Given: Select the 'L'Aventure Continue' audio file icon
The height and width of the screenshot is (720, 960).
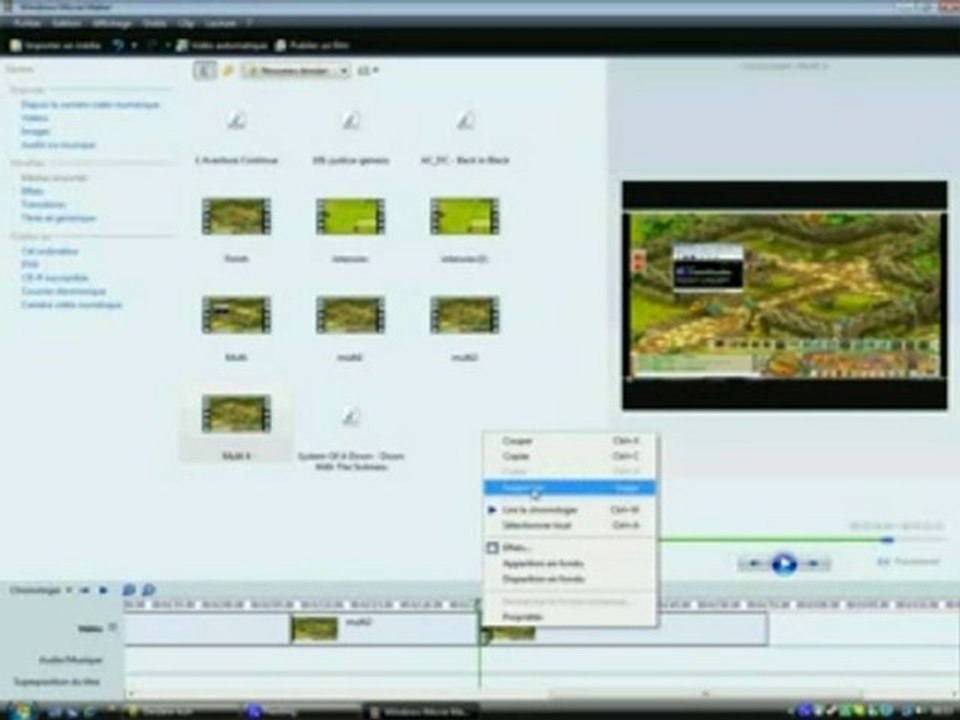Looking at the screenshot, I should tap(236, 120).
